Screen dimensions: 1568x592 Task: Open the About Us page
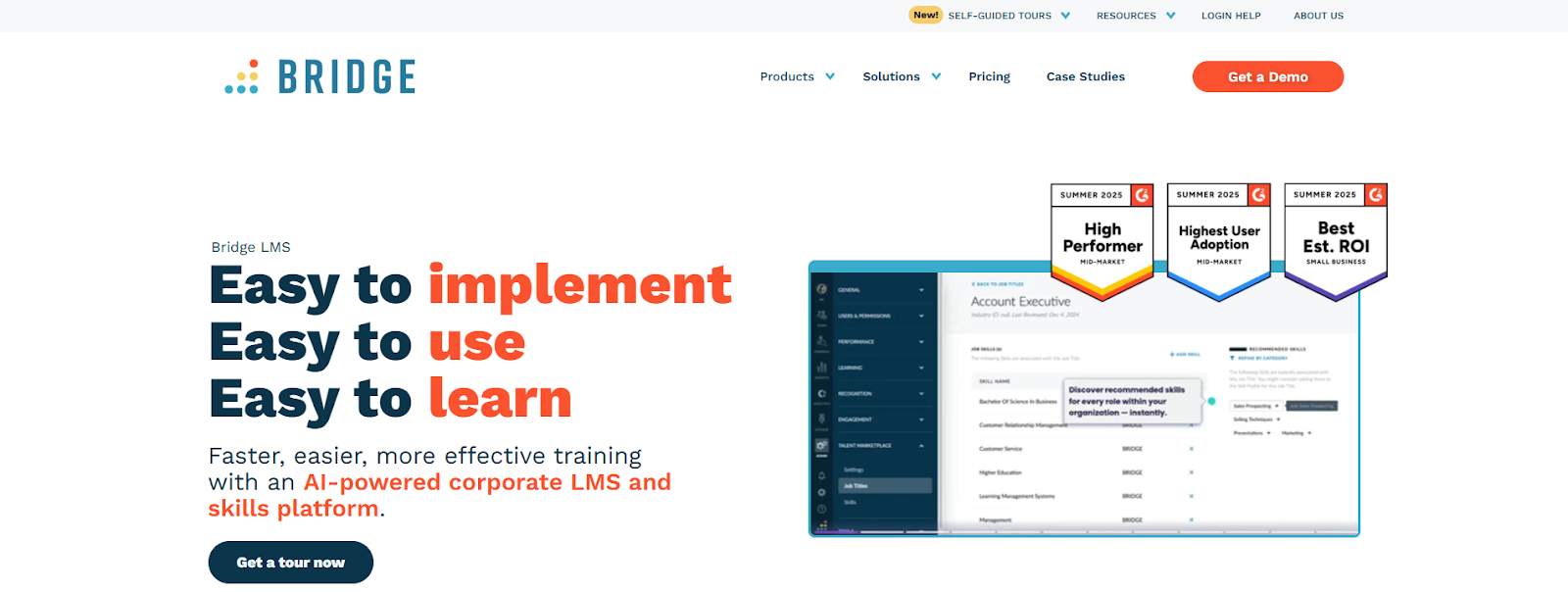(1318, 16)
